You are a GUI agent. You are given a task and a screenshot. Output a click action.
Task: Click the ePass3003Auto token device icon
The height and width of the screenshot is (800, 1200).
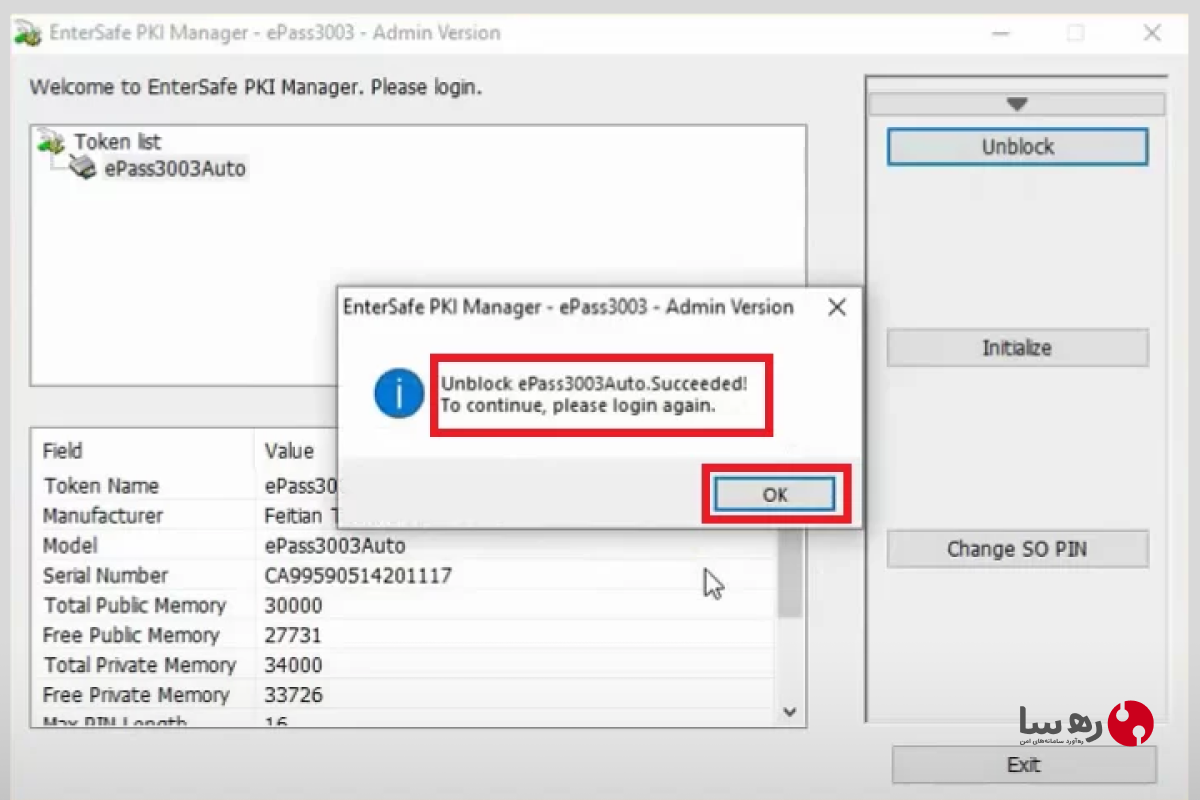(83, 168)
